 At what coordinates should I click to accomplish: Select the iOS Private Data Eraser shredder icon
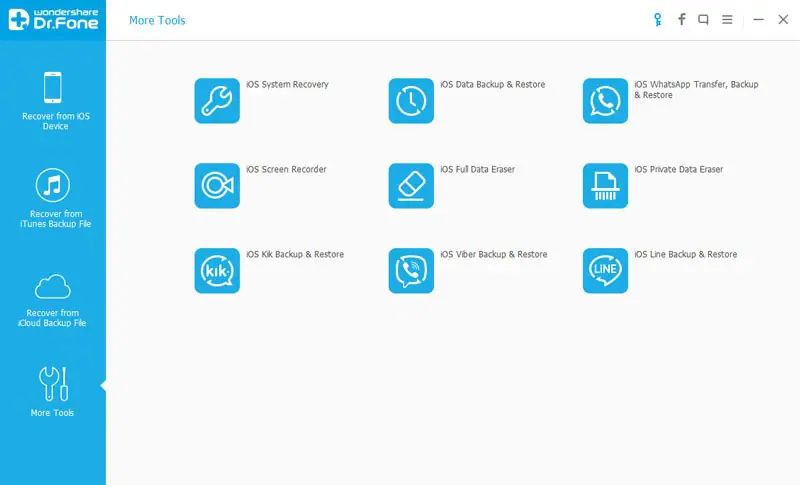coord(605,186)
